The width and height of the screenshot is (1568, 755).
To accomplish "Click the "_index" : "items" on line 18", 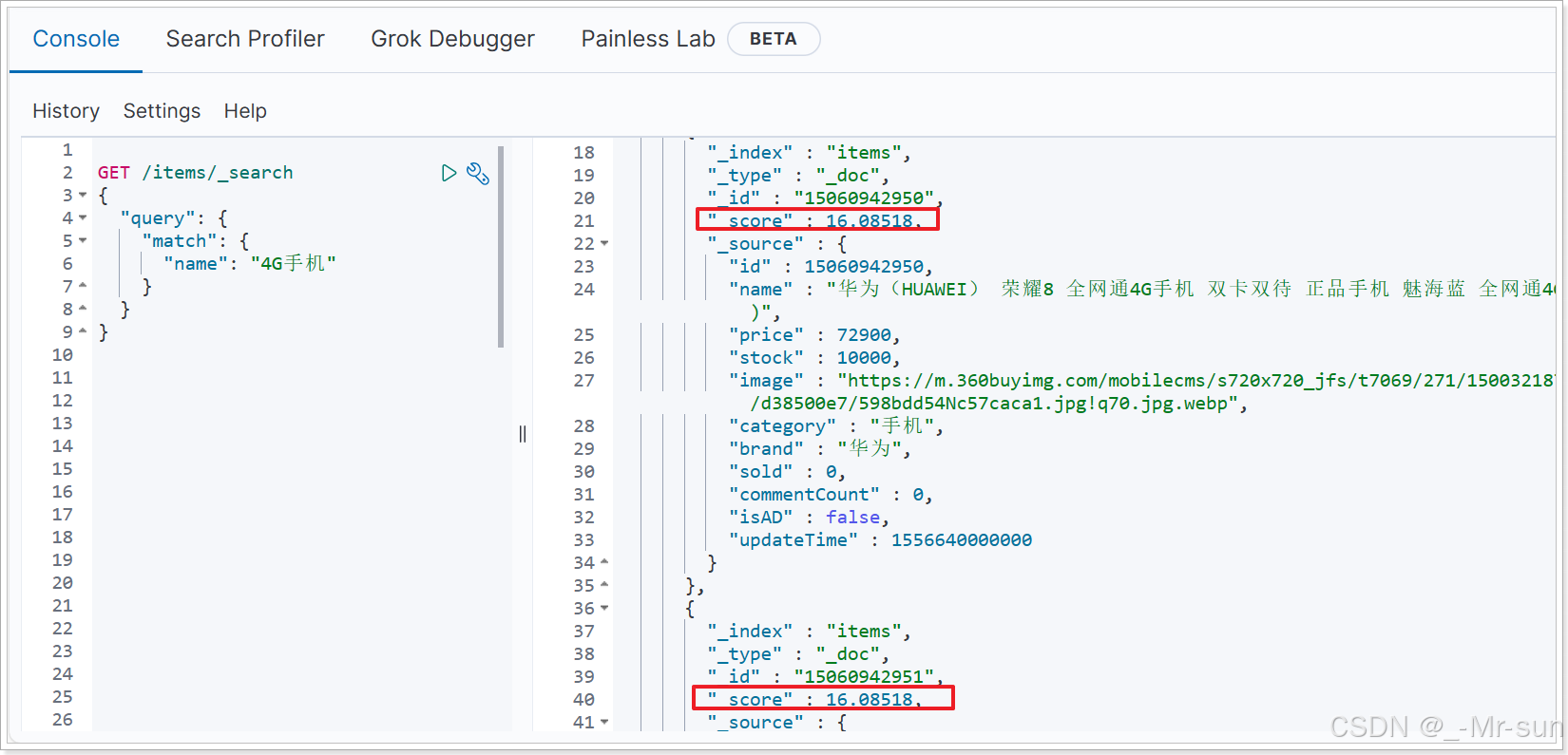I will point(809,153).
